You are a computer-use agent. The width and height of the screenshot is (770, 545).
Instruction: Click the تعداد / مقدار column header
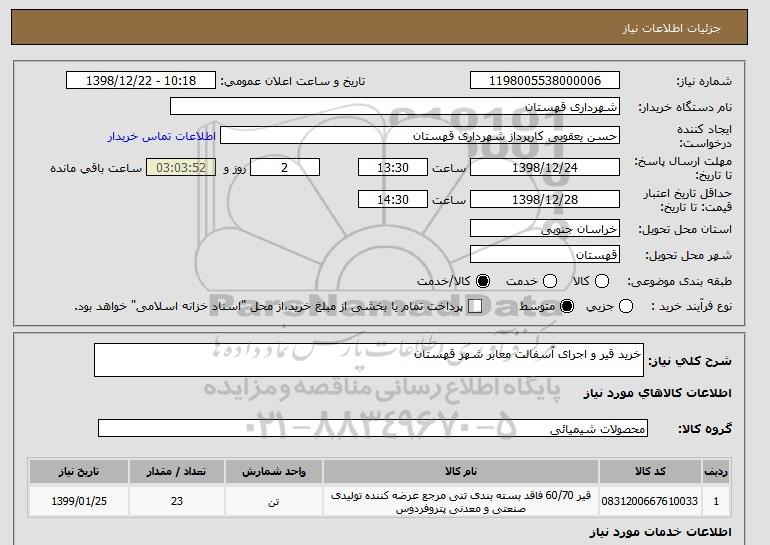coord(177,471)
